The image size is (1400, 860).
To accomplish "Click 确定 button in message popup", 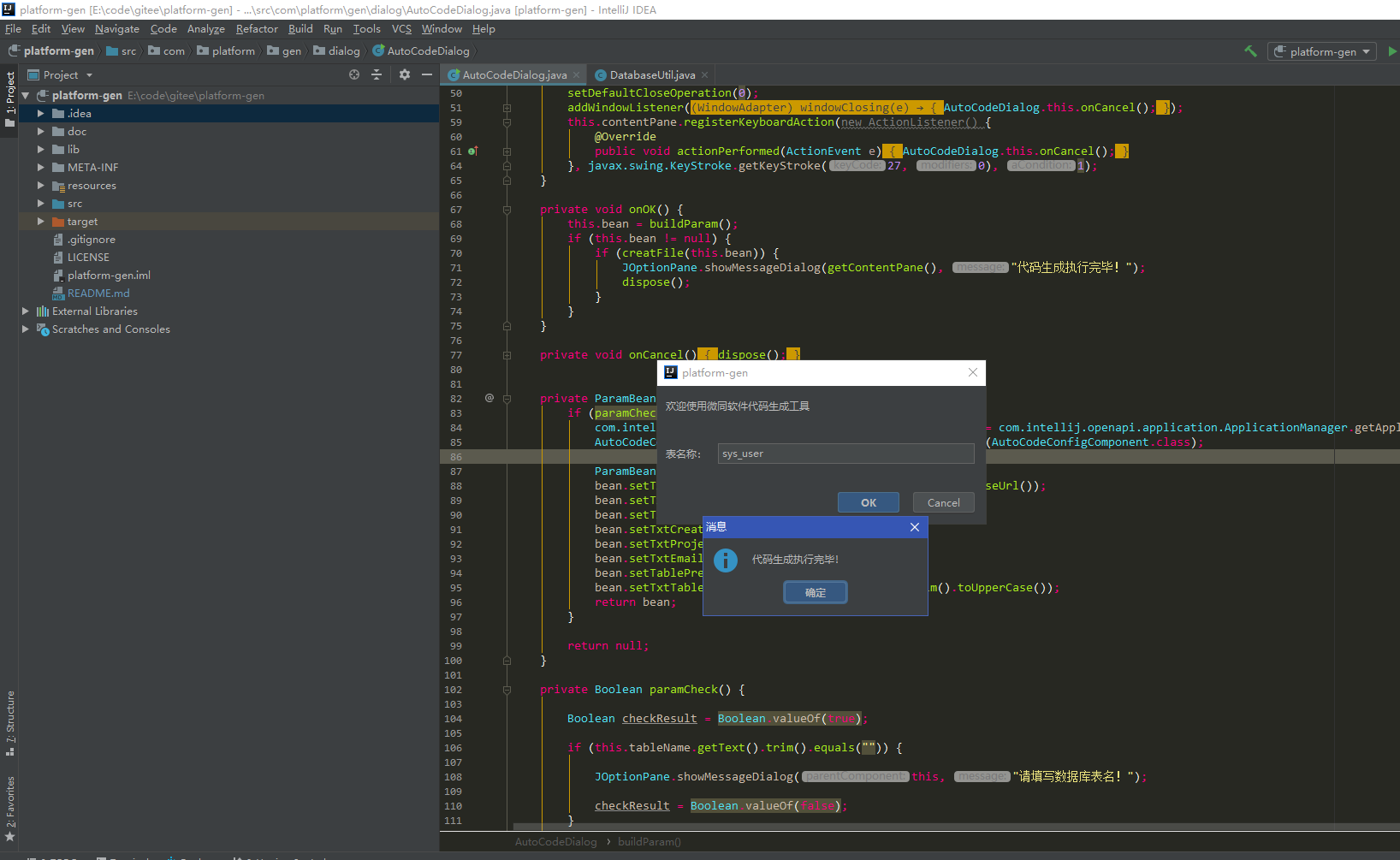I will (816, 592).
